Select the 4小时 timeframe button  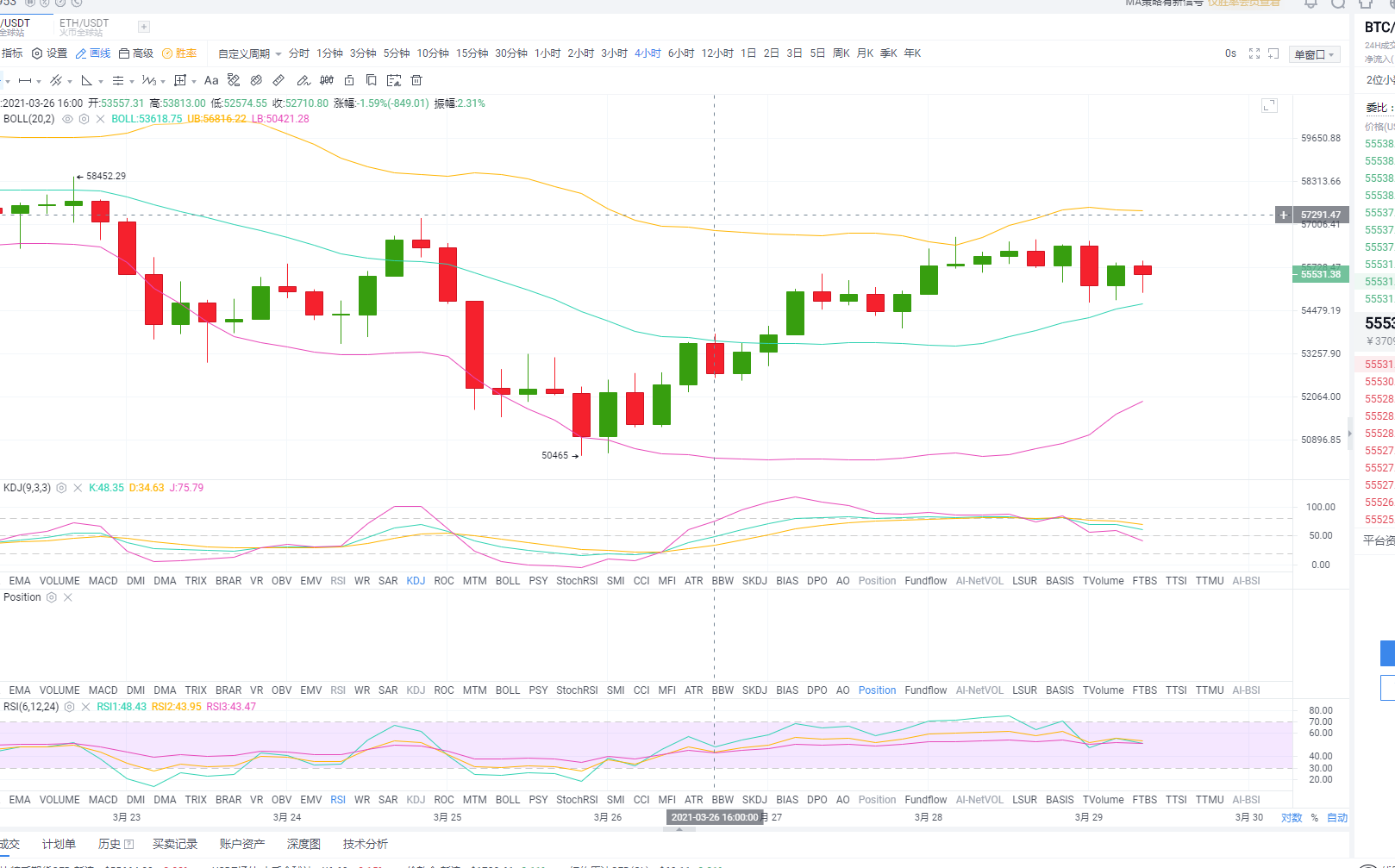pos(647,53)
